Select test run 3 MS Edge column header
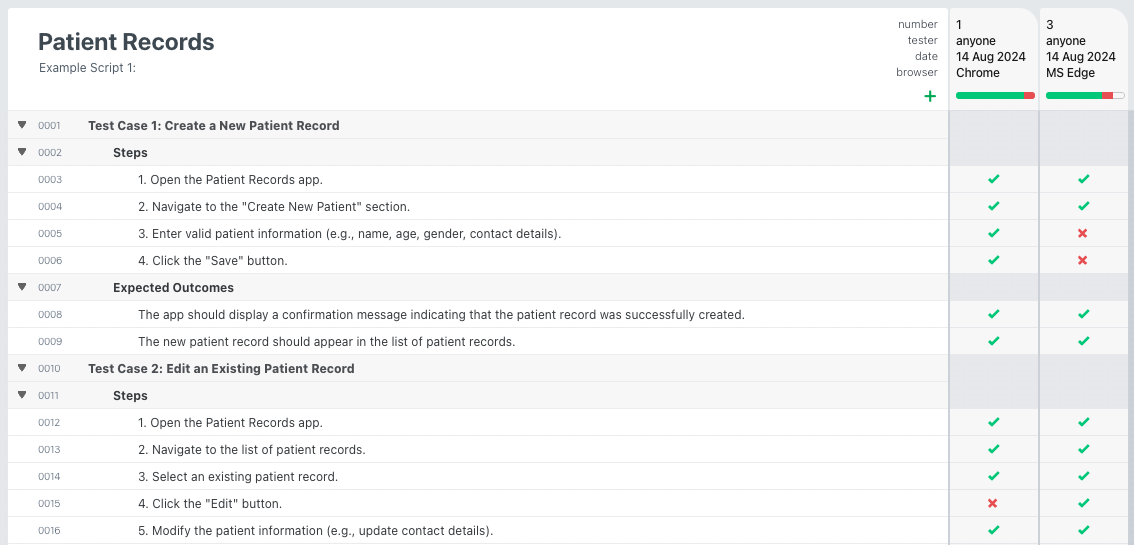This screenshot has width=1134, height=545. [x=1081, y=49]
